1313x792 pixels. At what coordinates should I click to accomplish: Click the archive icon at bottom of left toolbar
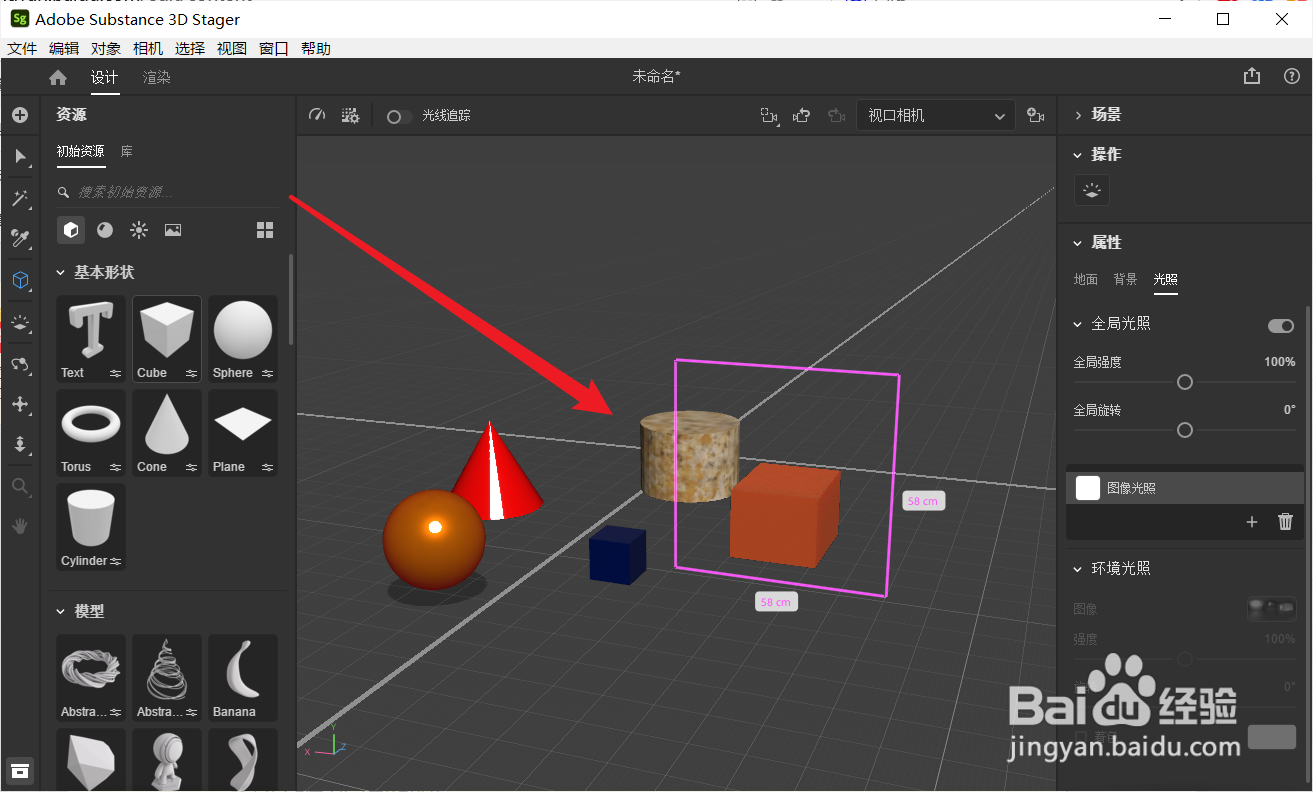20,770
